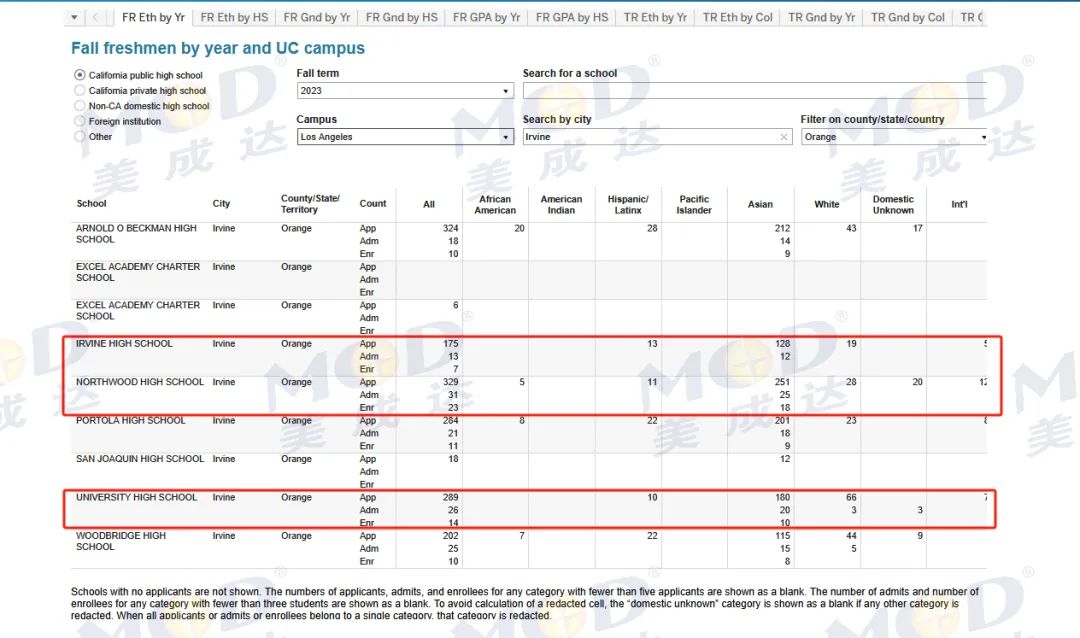Click the Fall freshmen by year title
The width and height of the screenshot is (1080, 638).
[x=218, y=48]
